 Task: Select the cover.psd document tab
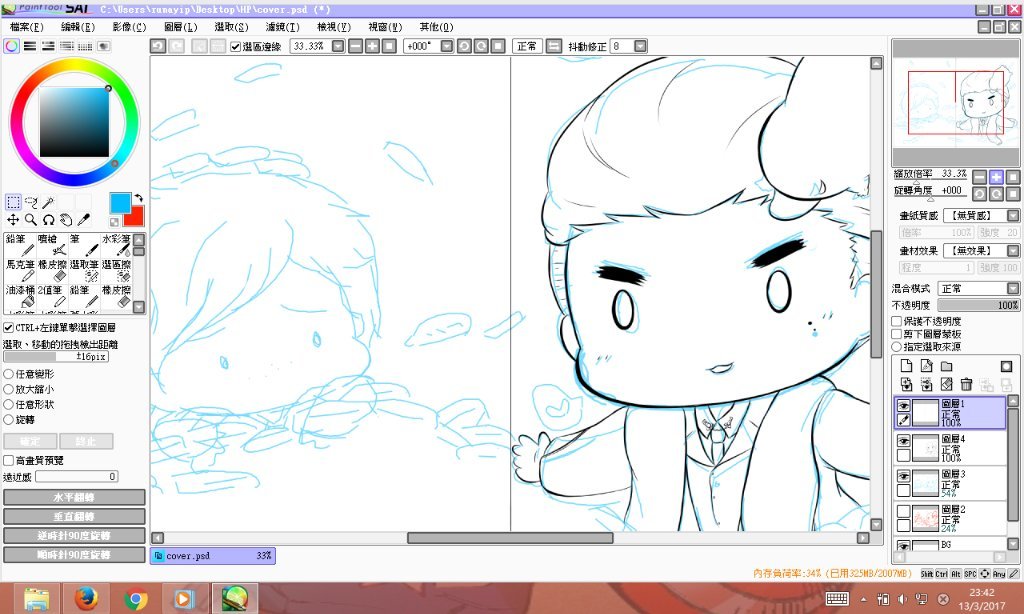[213, 556]
